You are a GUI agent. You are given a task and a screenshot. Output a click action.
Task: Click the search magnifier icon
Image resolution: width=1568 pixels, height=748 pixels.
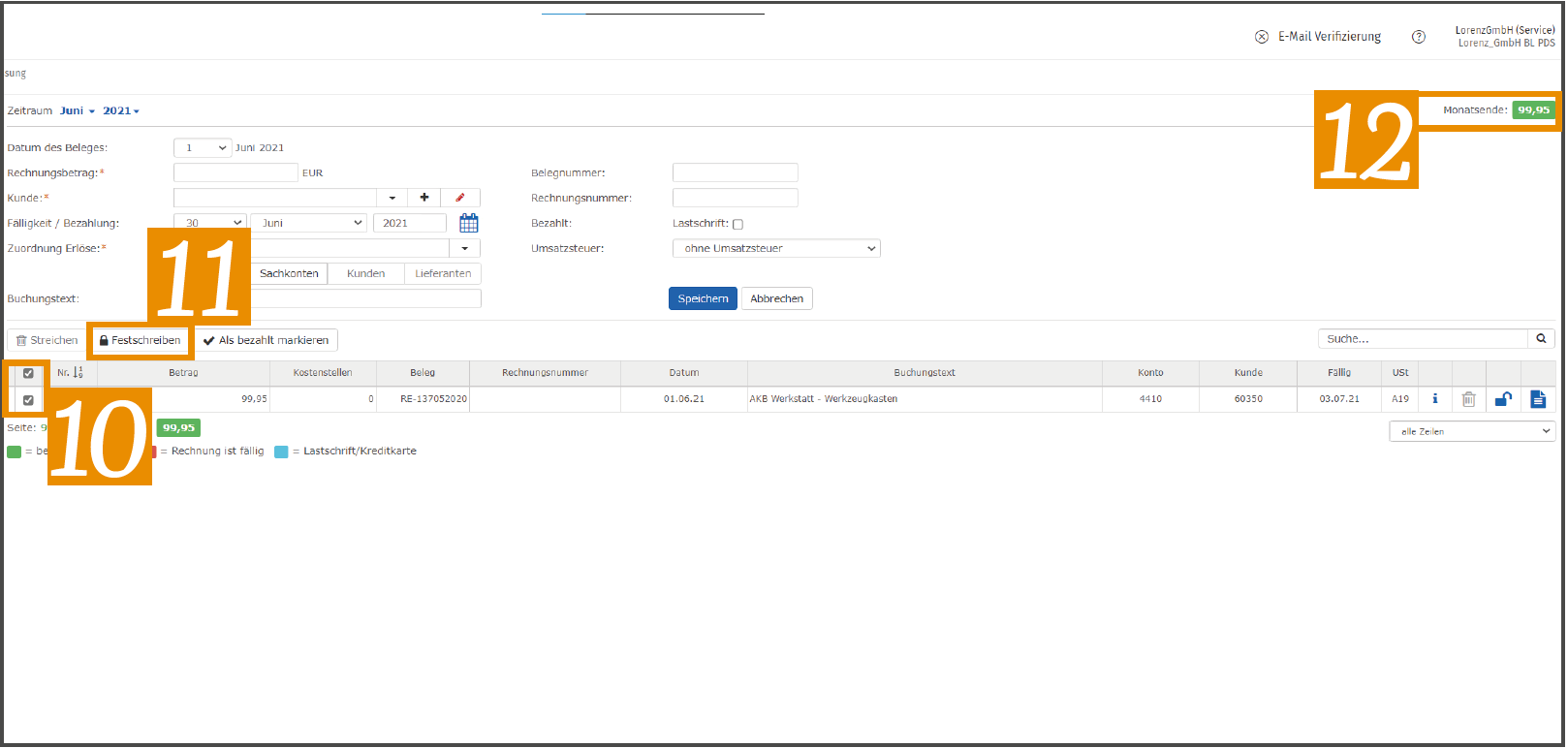point(1542,338)
